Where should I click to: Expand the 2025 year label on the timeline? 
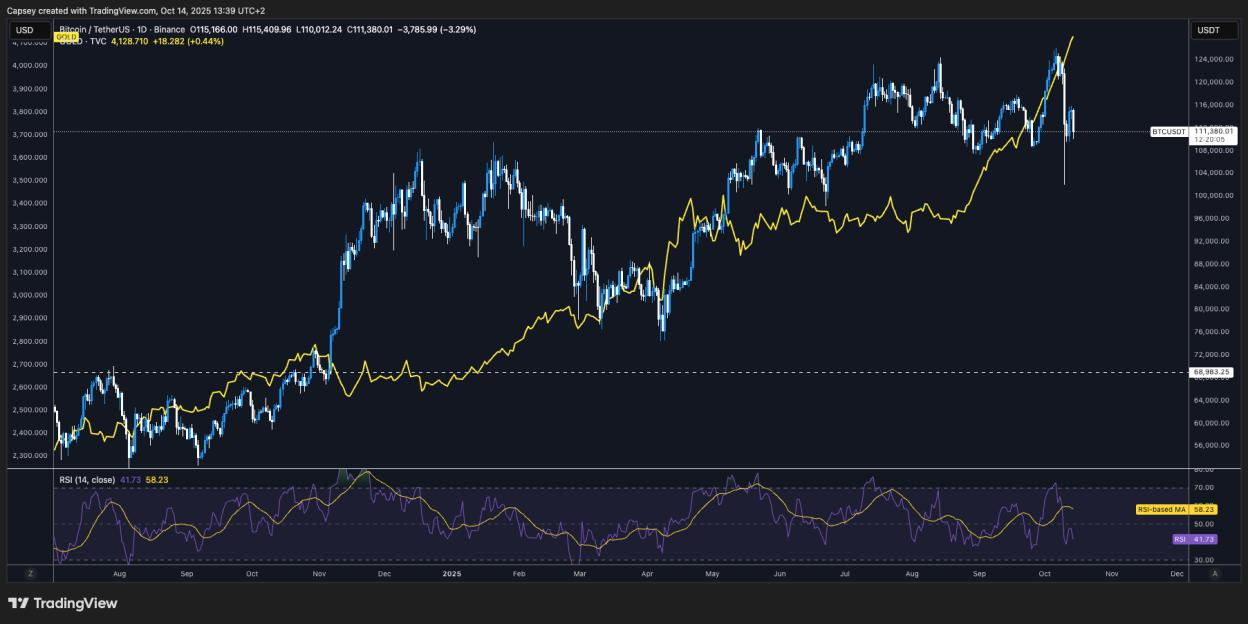pos(450,575)
